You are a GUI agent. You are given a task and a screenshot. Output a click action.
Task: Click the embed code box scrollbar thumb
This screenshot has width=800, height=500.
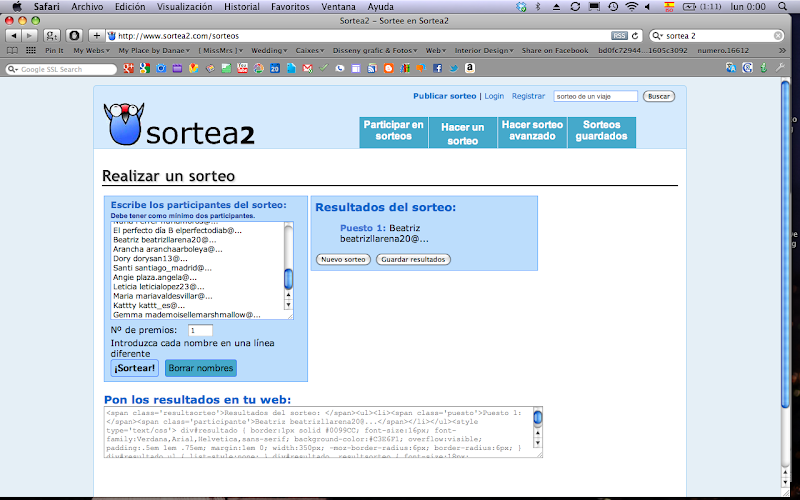(x=538, y=417)
